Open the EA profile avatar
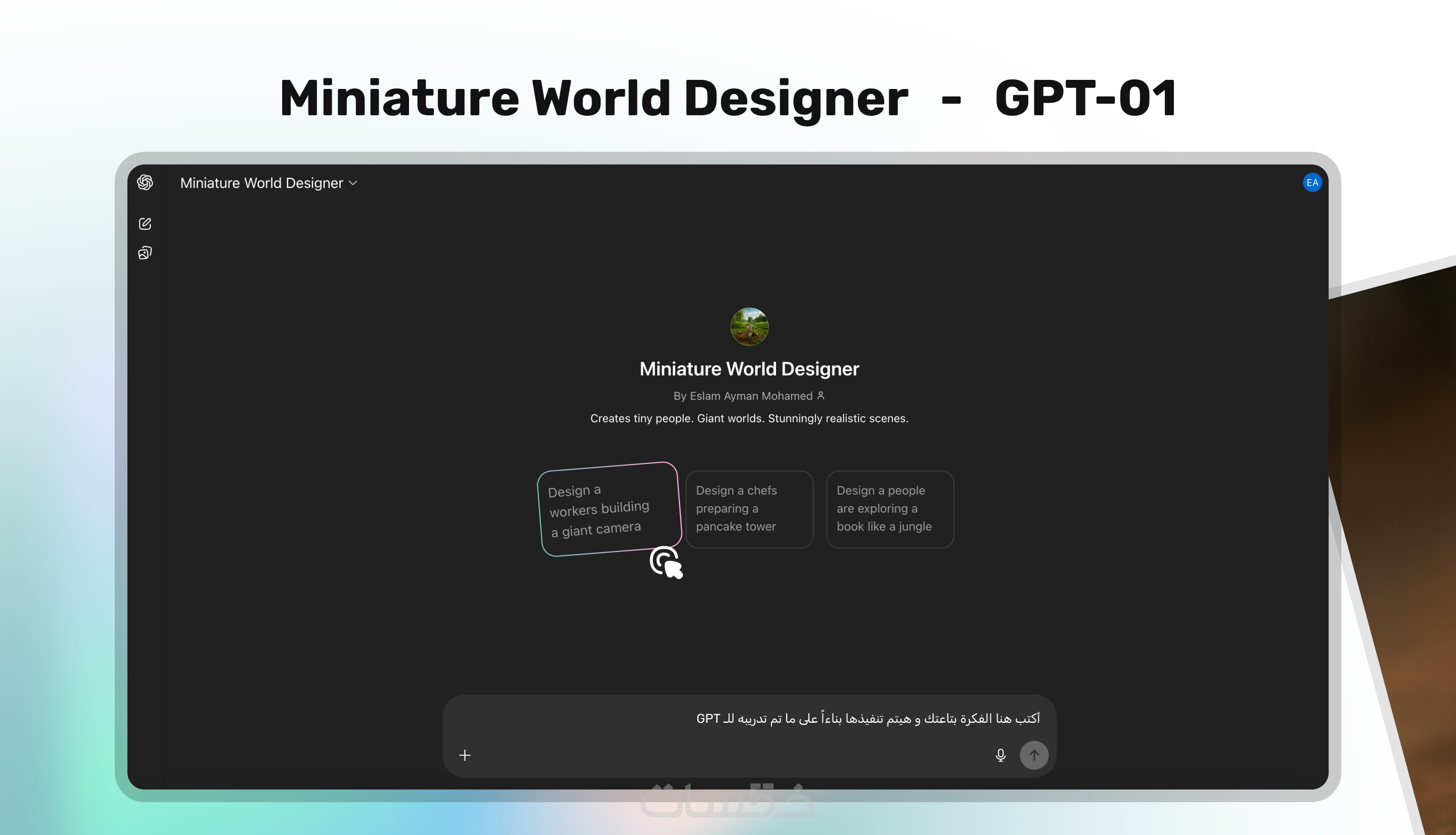 pos(1311,183)
